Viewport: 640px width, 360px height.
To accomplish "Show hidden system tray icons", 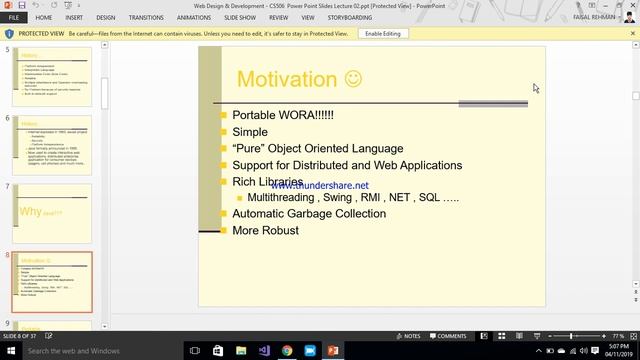I will point(539,351).
